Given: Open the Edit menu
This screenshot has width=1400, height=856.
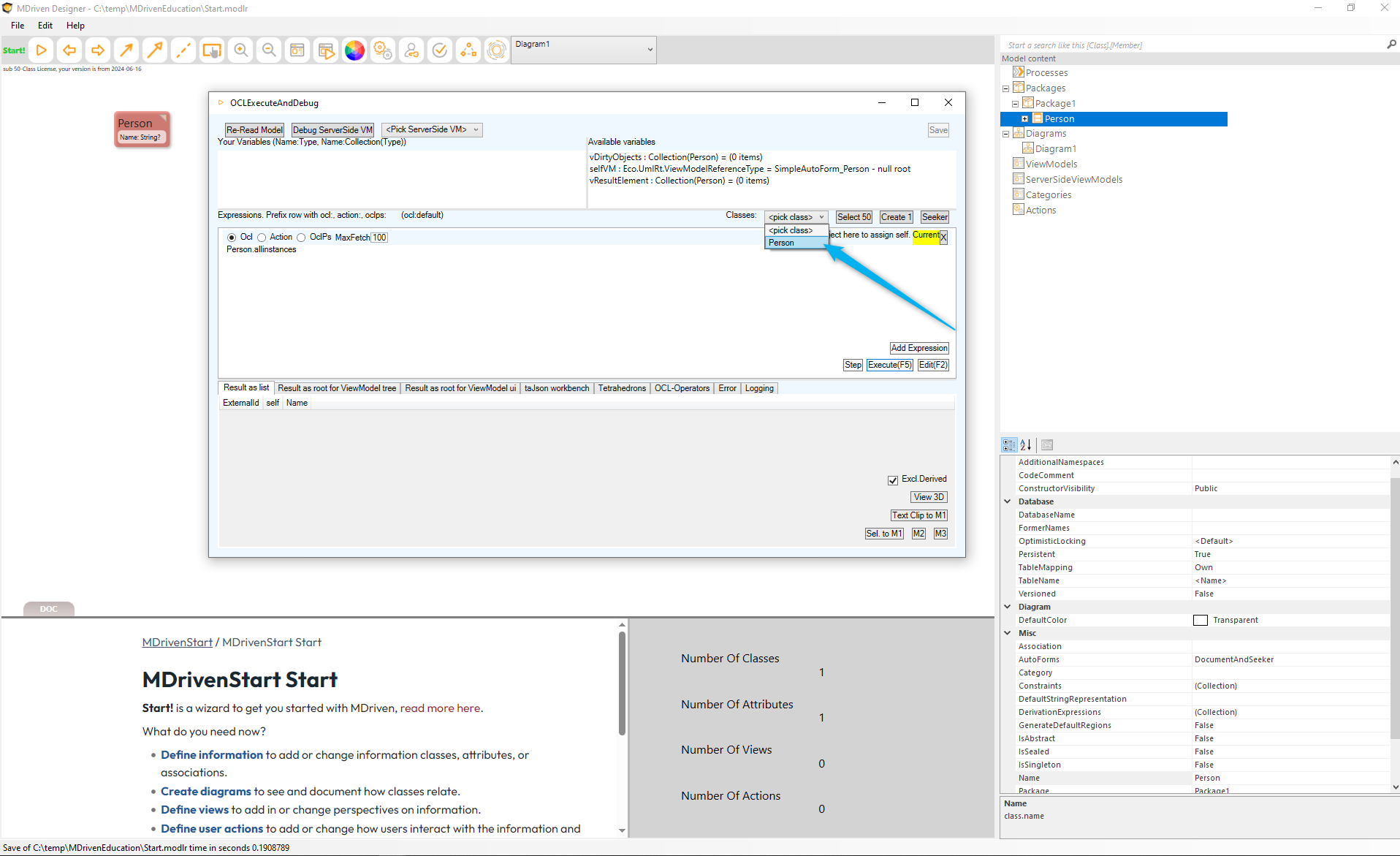Looking at the screenshot, I should point(45,26).
